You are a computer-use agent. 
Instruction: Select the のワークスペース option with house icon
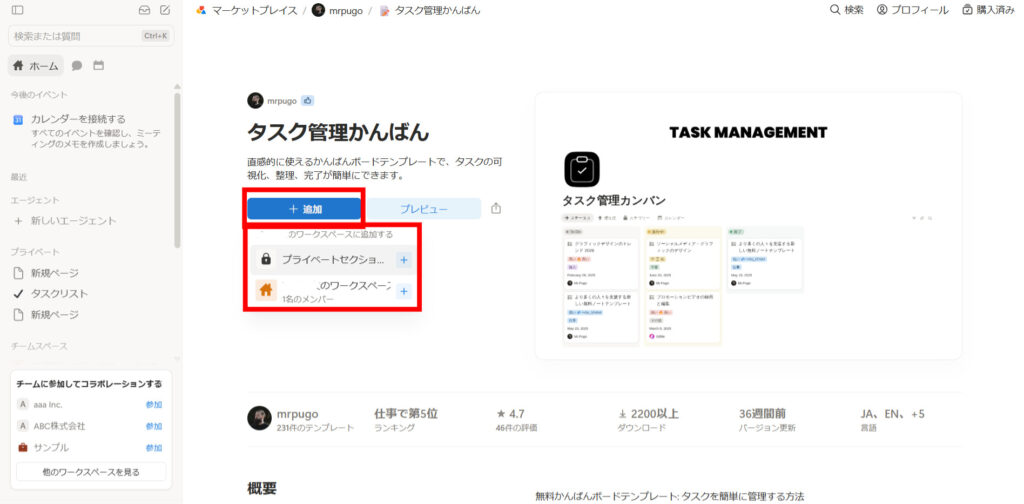pos(333,291)
